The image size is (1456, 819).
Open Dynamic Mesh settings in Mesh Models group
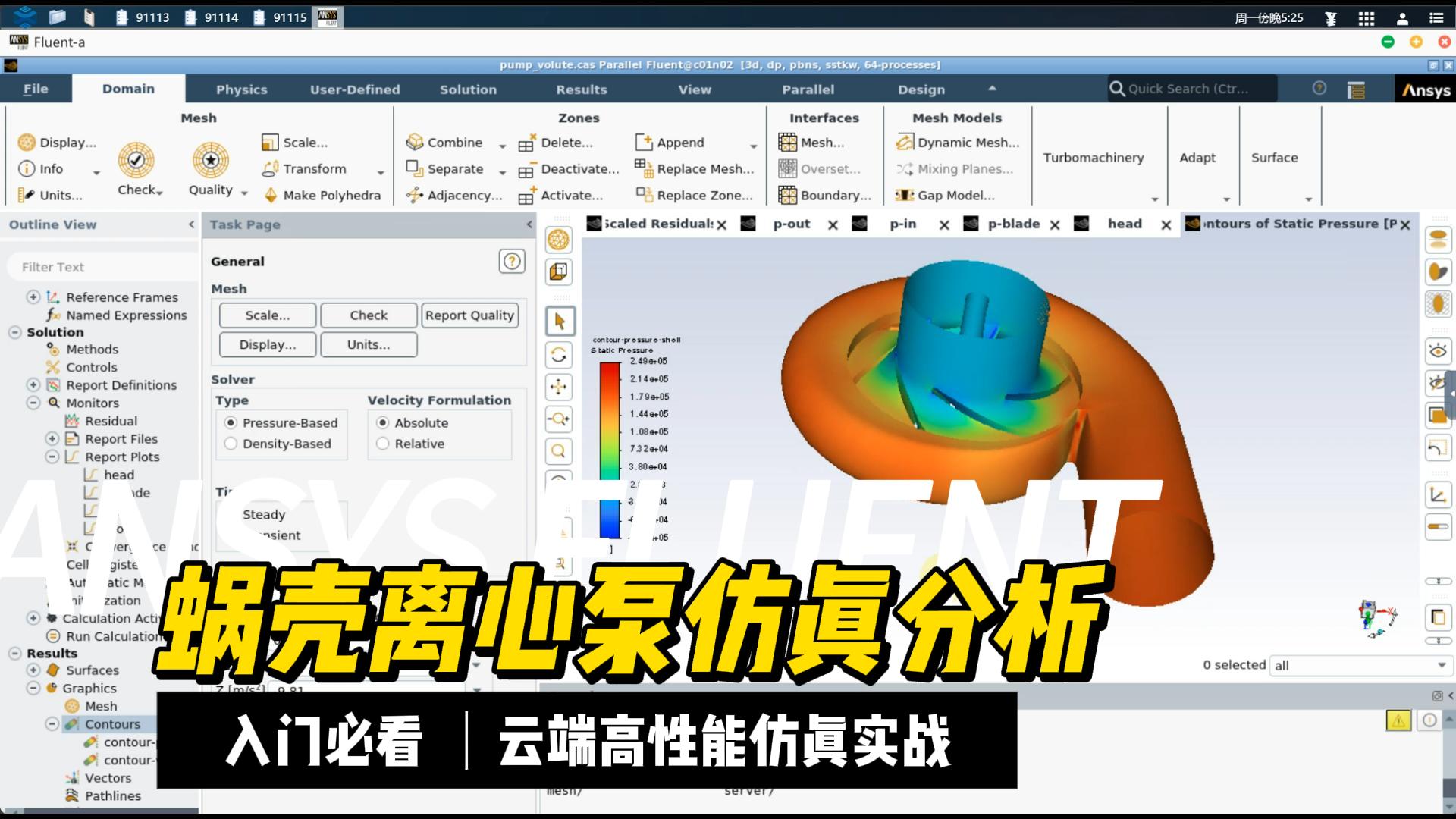(957, 142)
